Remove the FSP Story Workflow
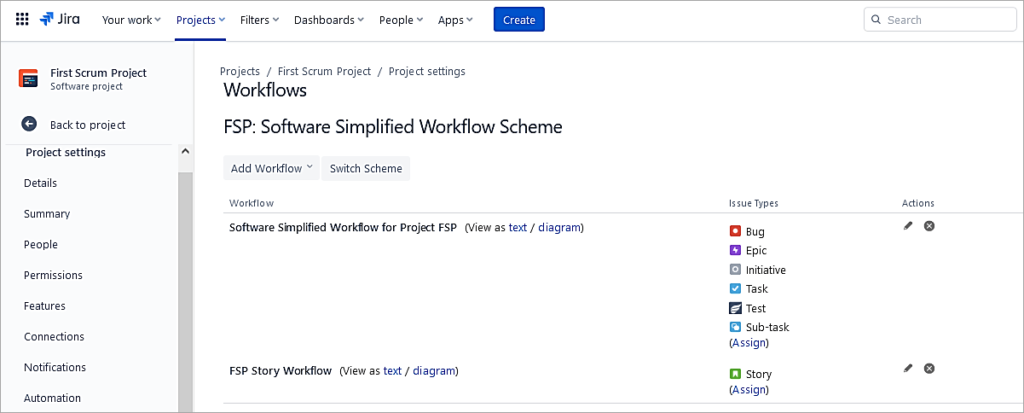 pyautogui.click(x=929, y=368)
